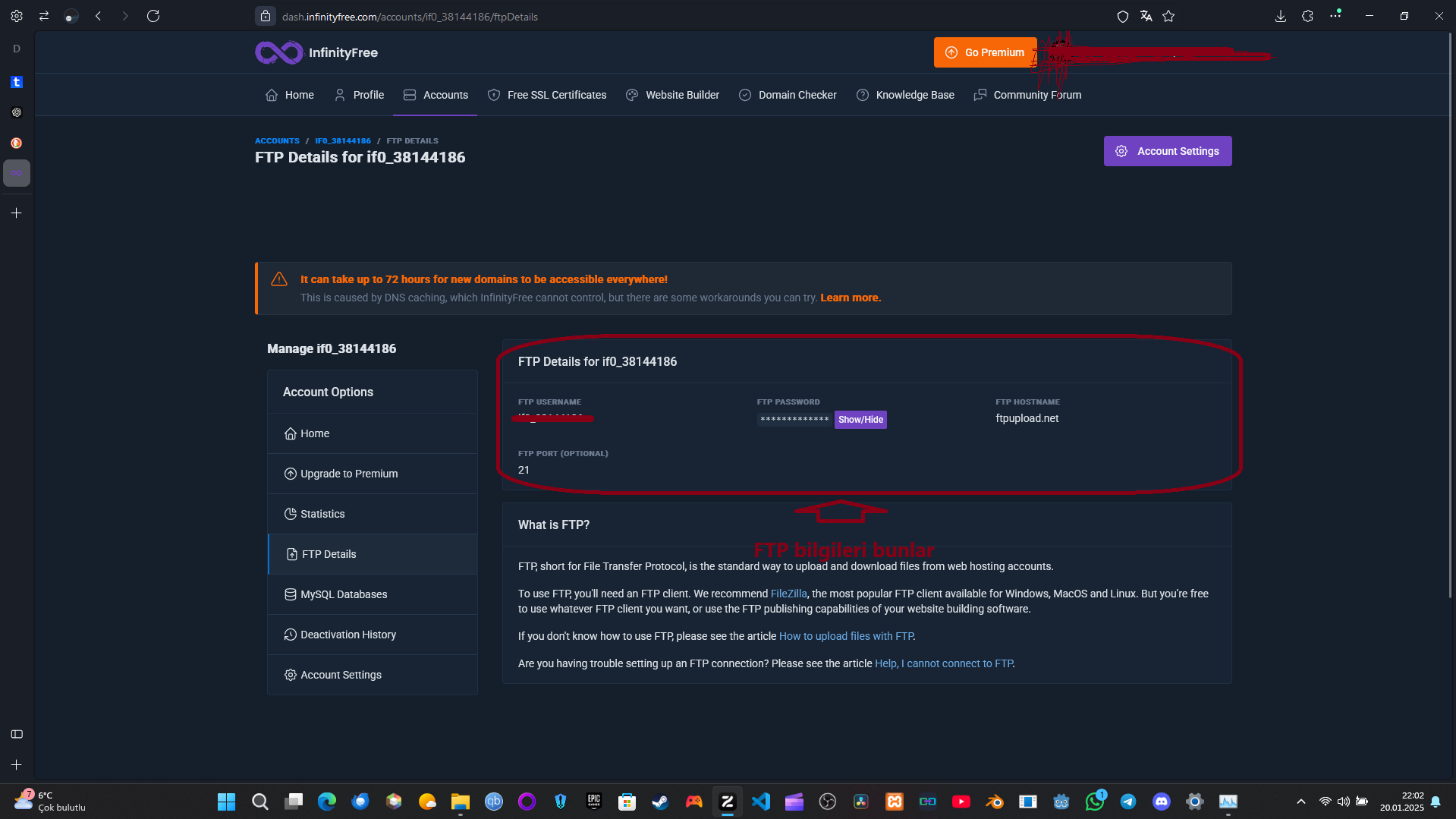The width and height of the screenshot is (1456, 819).
Task: Open the translate page icon
Action: pyautogui.click(x=1146, y=16)
